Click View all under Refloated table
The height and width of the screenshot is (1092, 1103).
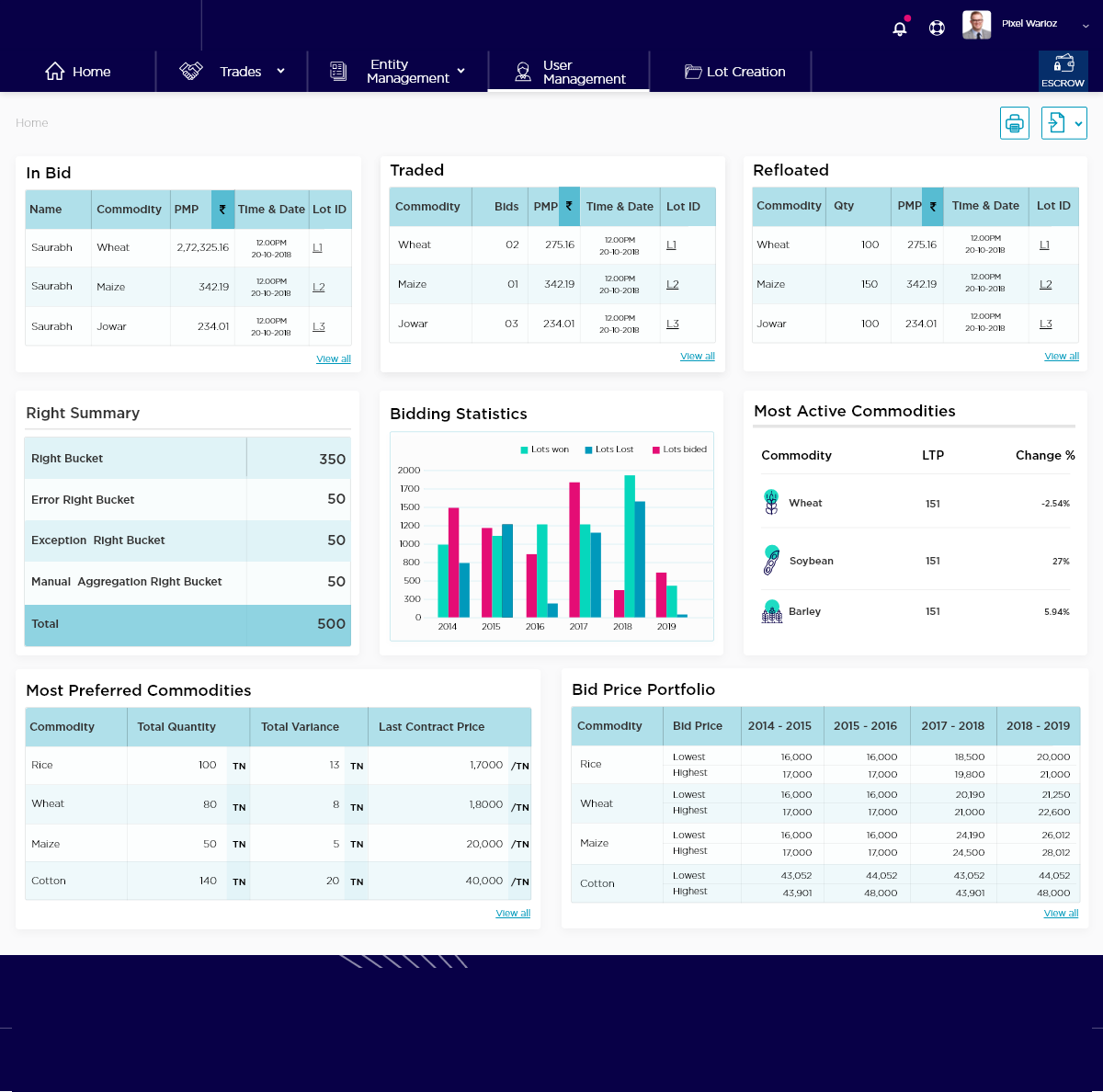tap(1061, 357)
